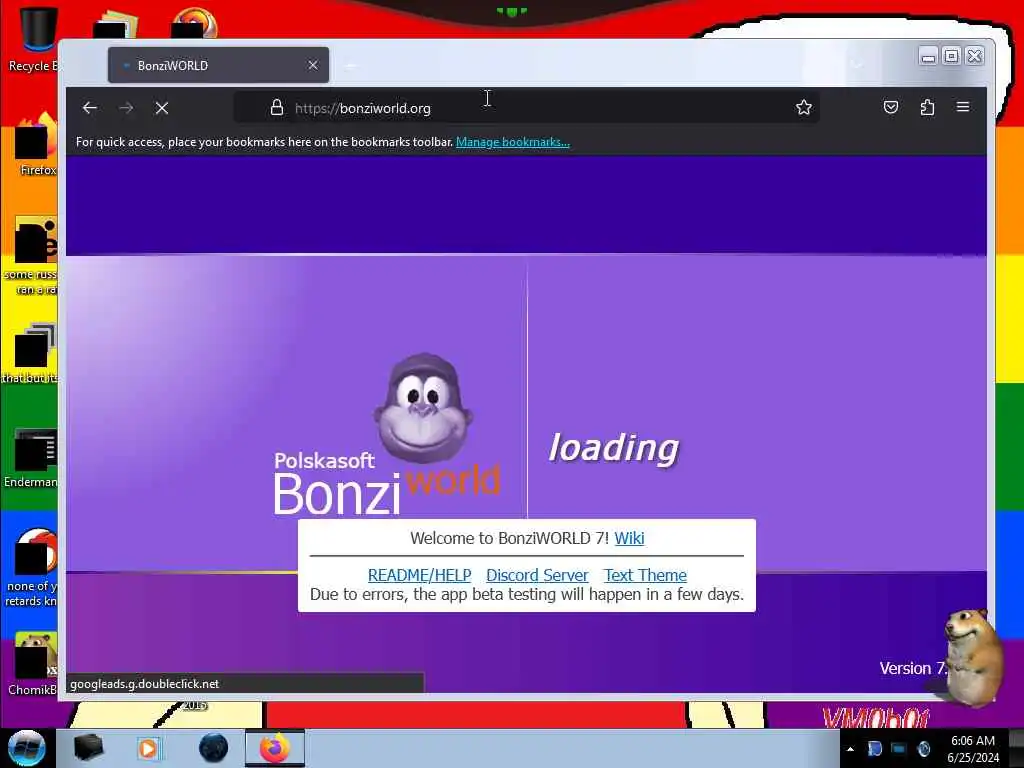Open the Pocket save icon
1024x768 pixels.
coord(891,107)
